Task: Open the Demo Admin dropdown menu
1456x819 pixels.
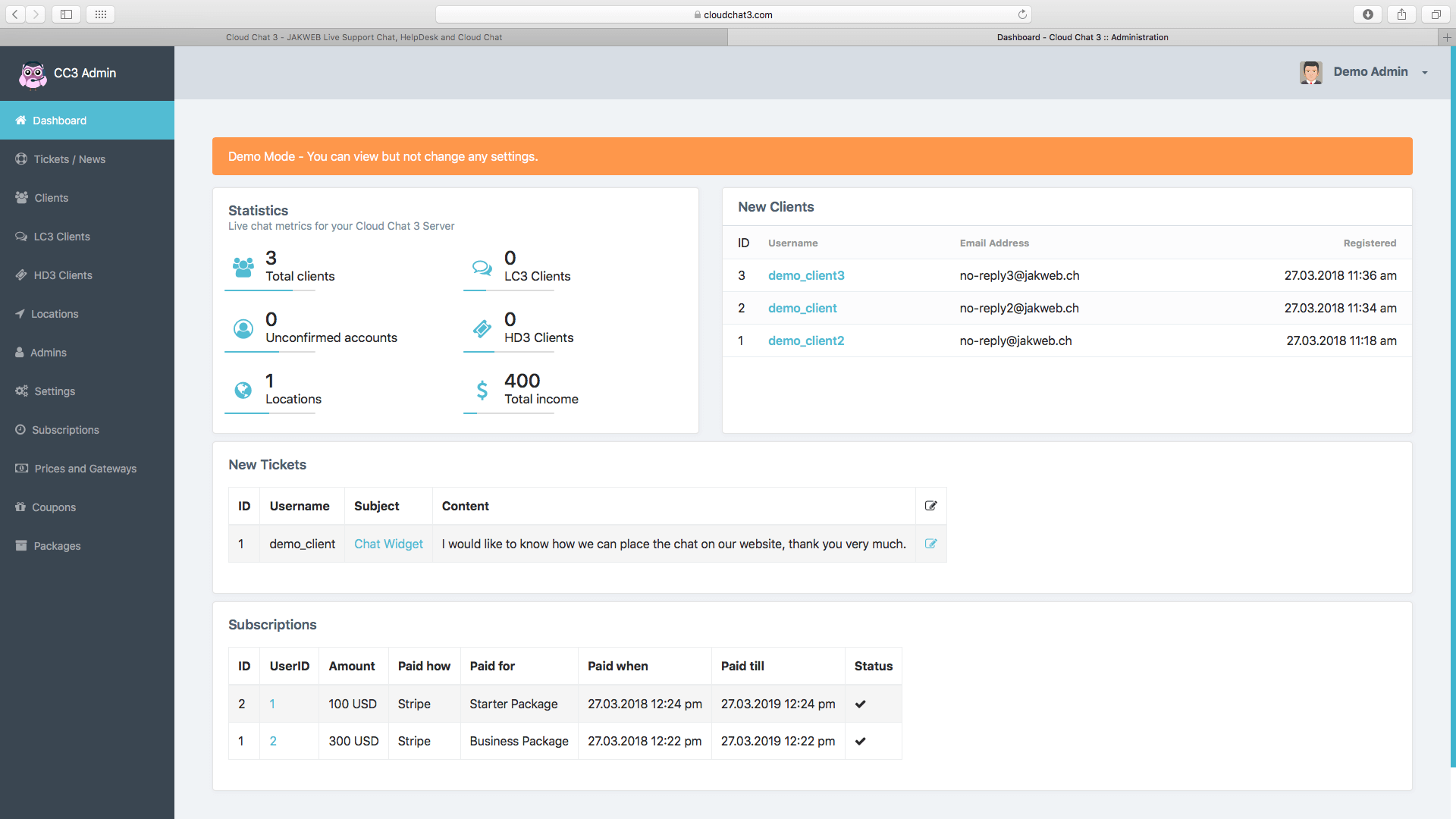Action: (x=1426, y=73)
